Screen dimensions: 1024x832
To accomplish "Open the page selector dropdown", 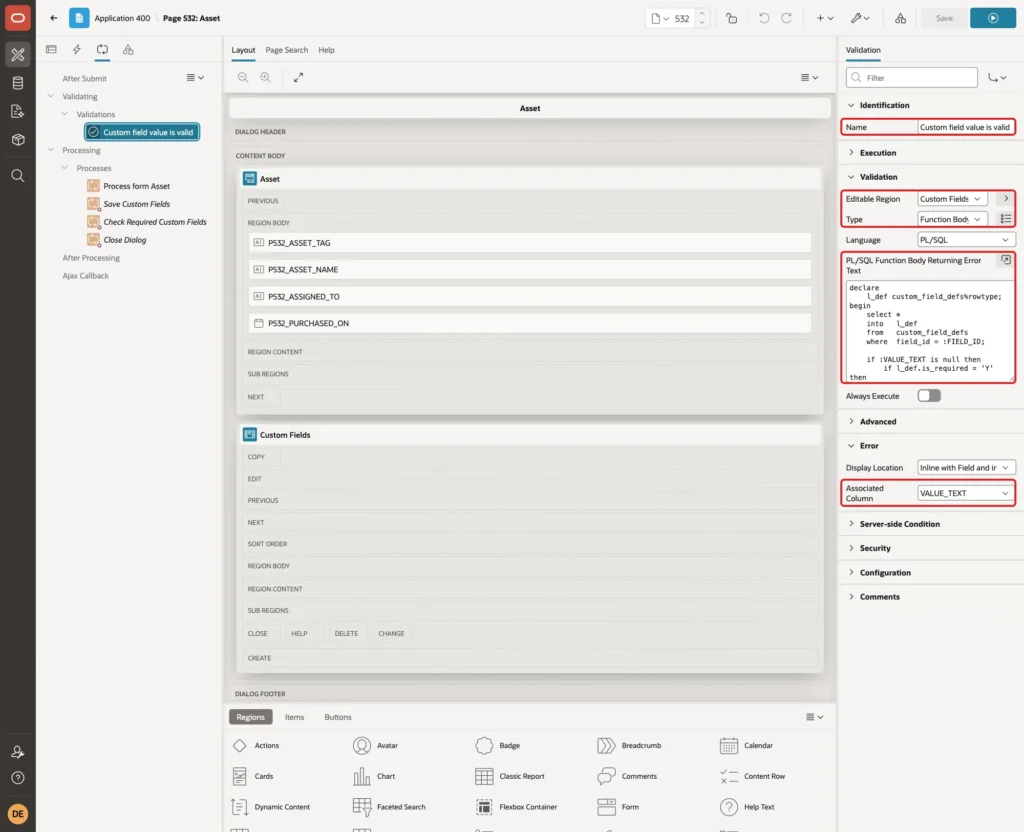I will coord(660,18).
